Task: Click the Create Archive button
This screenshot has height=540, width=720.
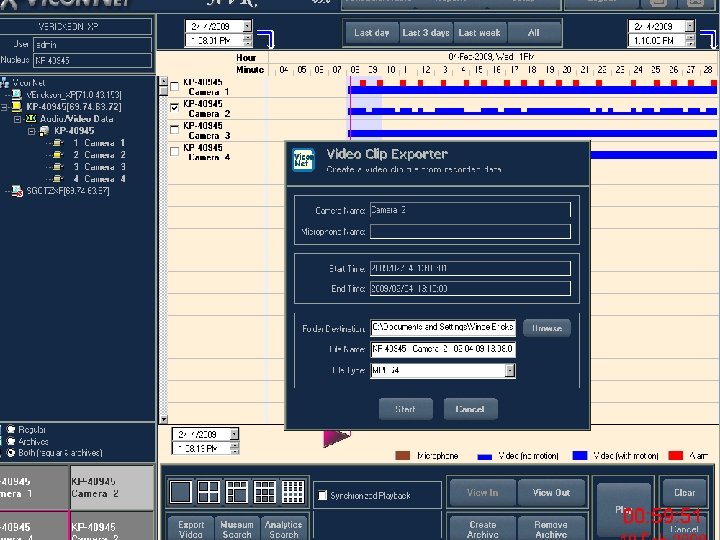Action: (483, 528)
